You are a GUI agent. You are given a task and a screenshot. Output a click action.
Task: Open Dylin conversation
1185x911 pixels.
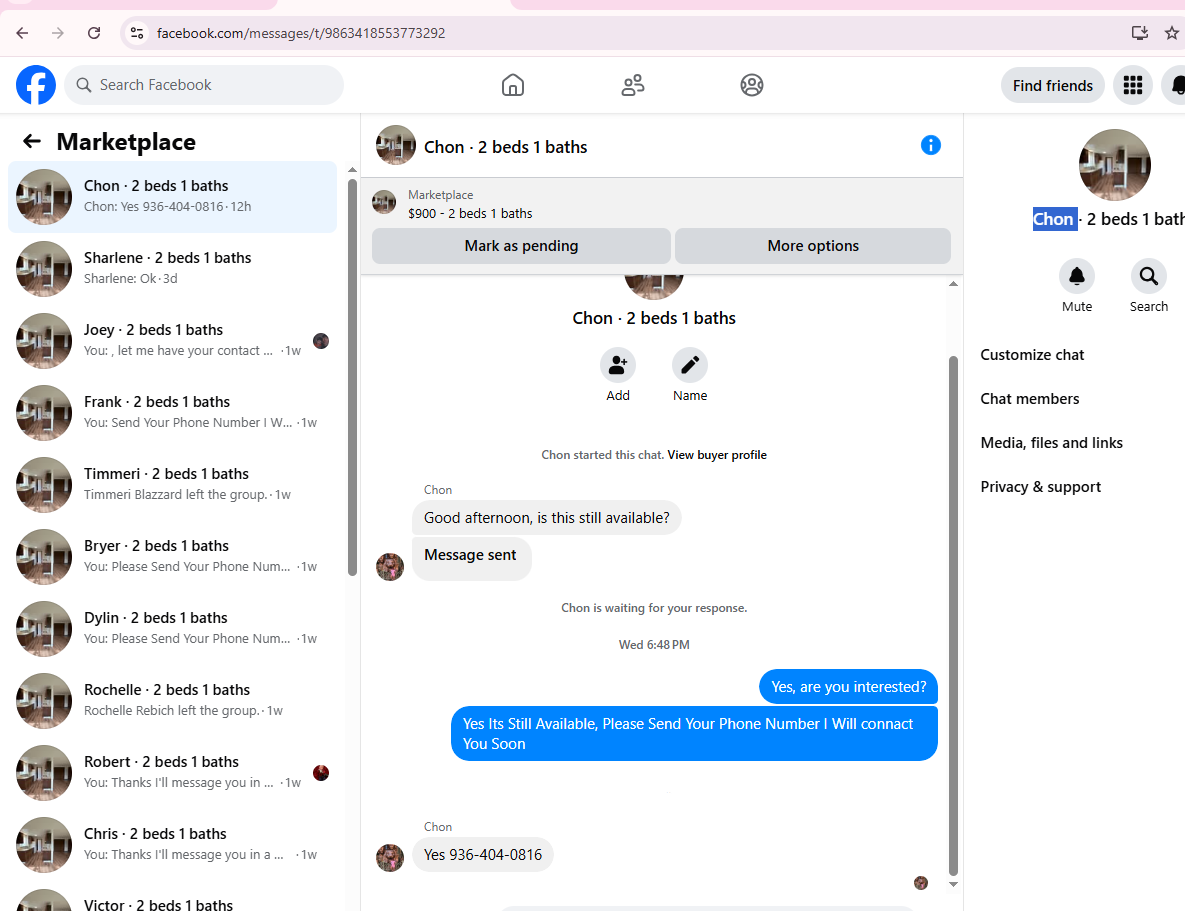[x=172, y=628]
